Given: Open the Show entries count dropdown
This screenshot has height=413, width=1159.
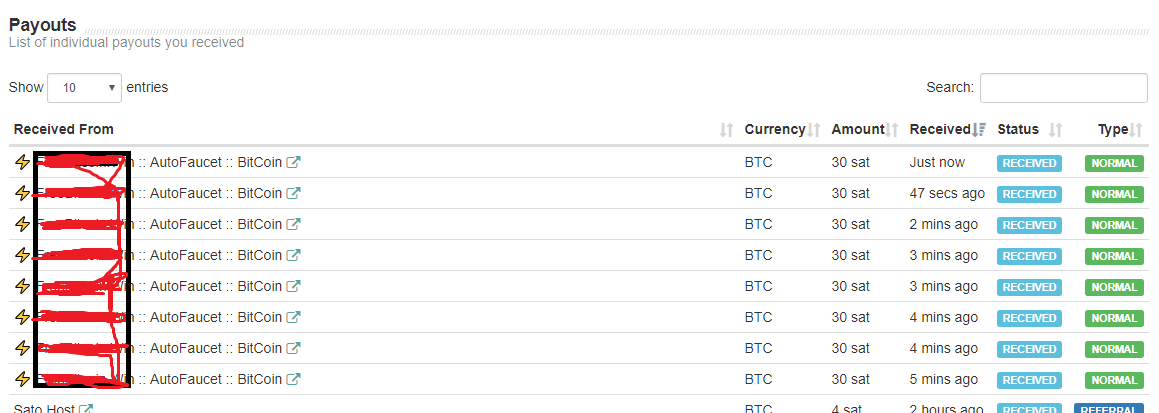Looking at the screenshot, I should pos(84,88).
